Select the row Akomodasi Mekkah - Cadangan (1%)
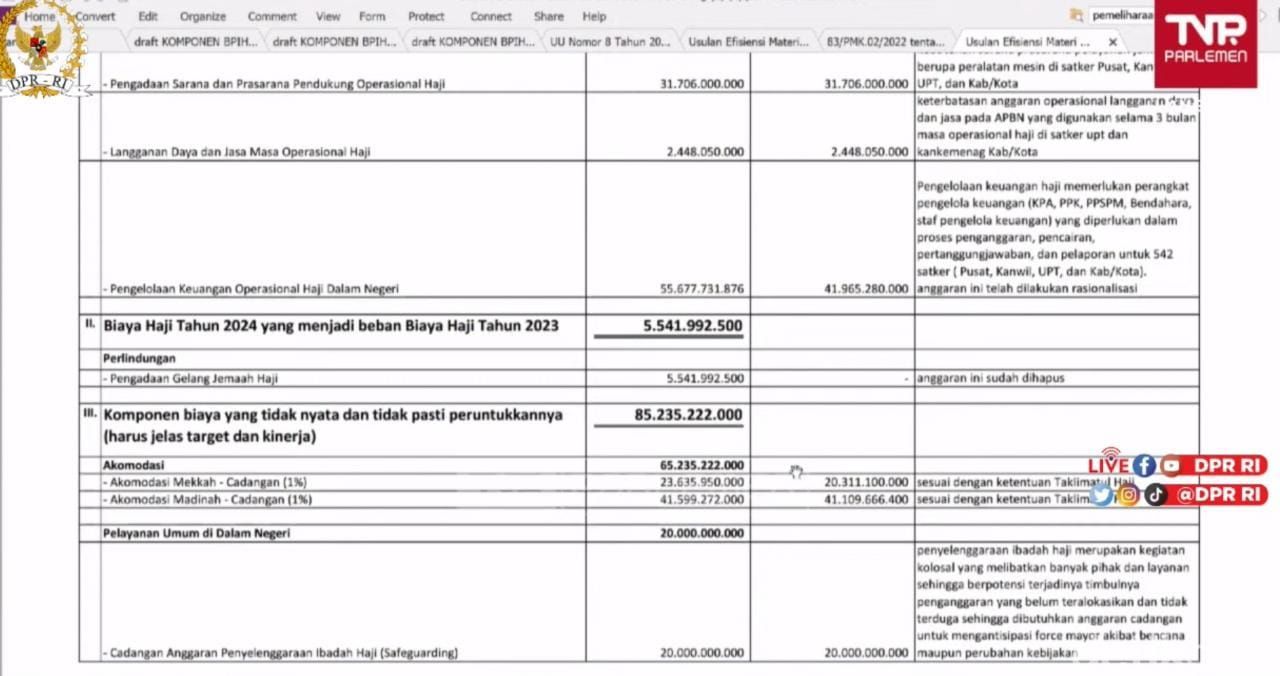Viewport: 1280px width, 676px height. (207, 482)
